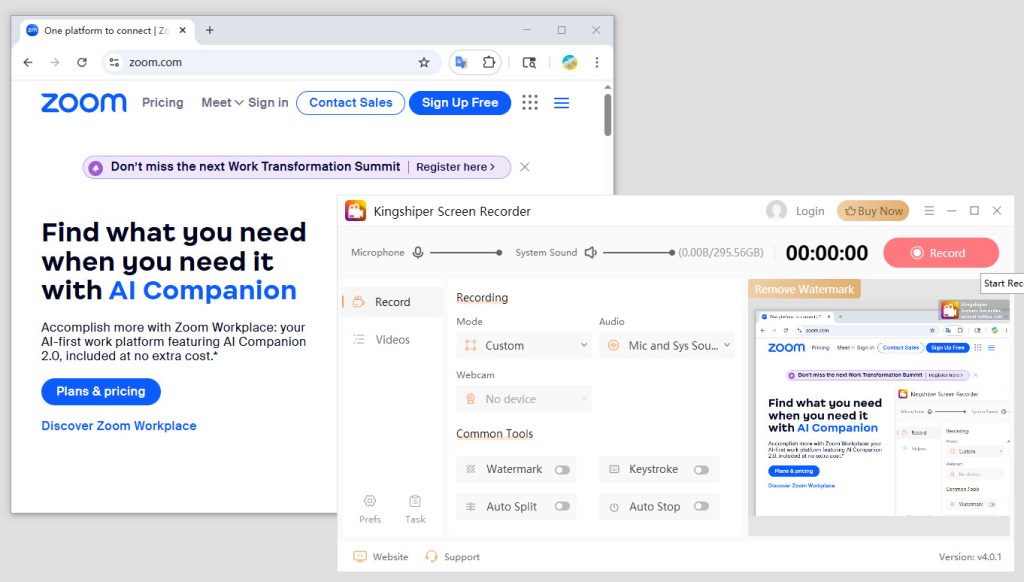The width and height of the screenshot is (1024, 582).
Task: Click the Plans & pricing button
Action: [x=101, y=391]
